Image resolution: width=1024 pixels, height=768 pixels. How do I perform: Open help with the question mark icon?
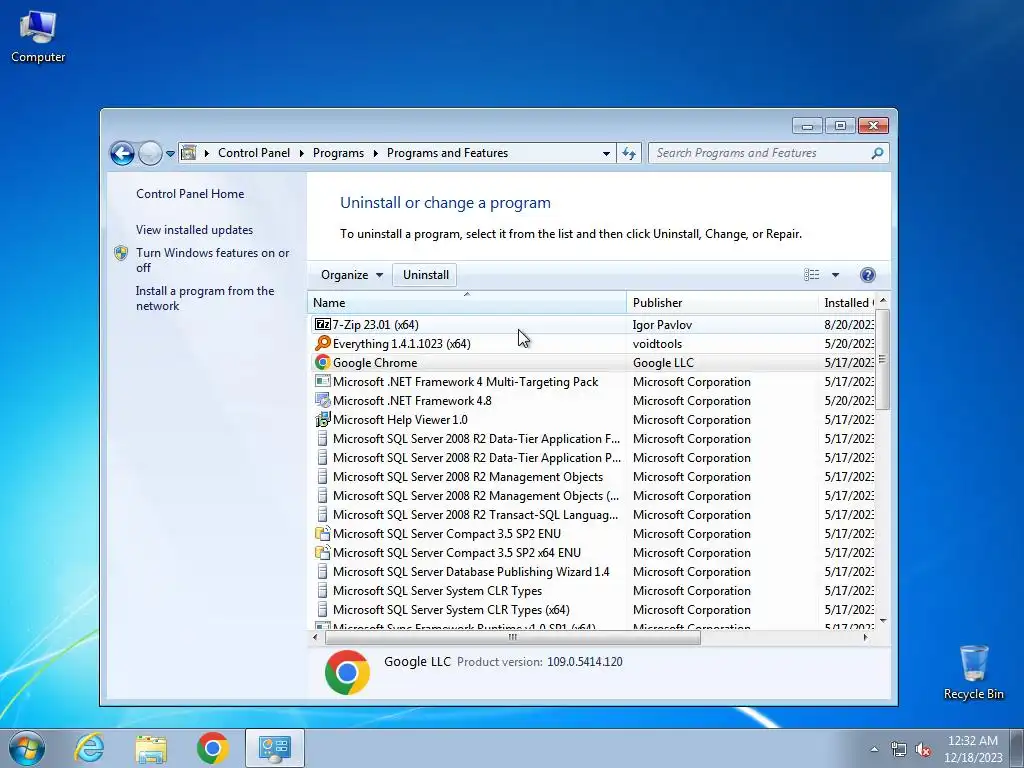click(867, 275)
